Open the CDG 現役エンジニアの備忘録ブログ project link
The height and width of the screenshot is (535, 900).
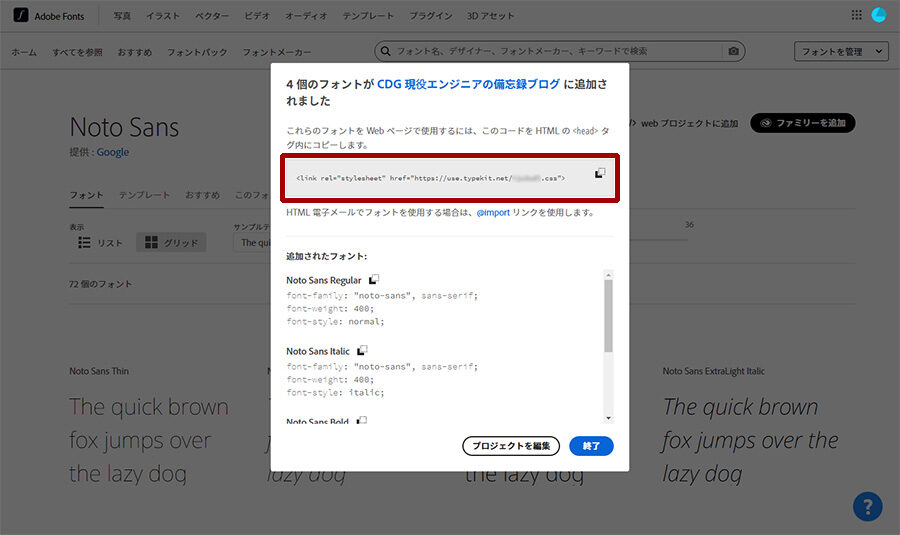(x=468, y=84)
